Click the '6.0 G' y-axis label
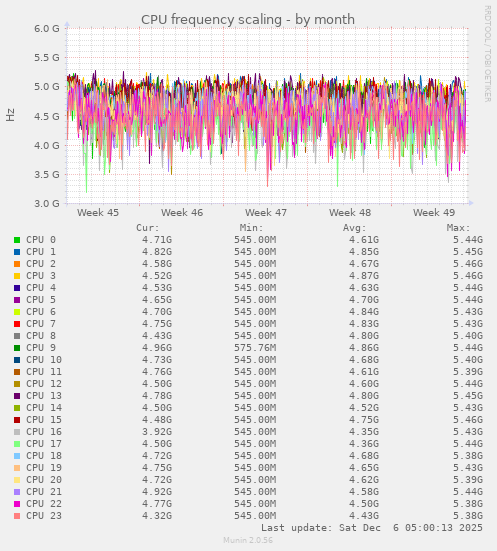The height and width of the screenshot is (551, 497). pos(47,28)
